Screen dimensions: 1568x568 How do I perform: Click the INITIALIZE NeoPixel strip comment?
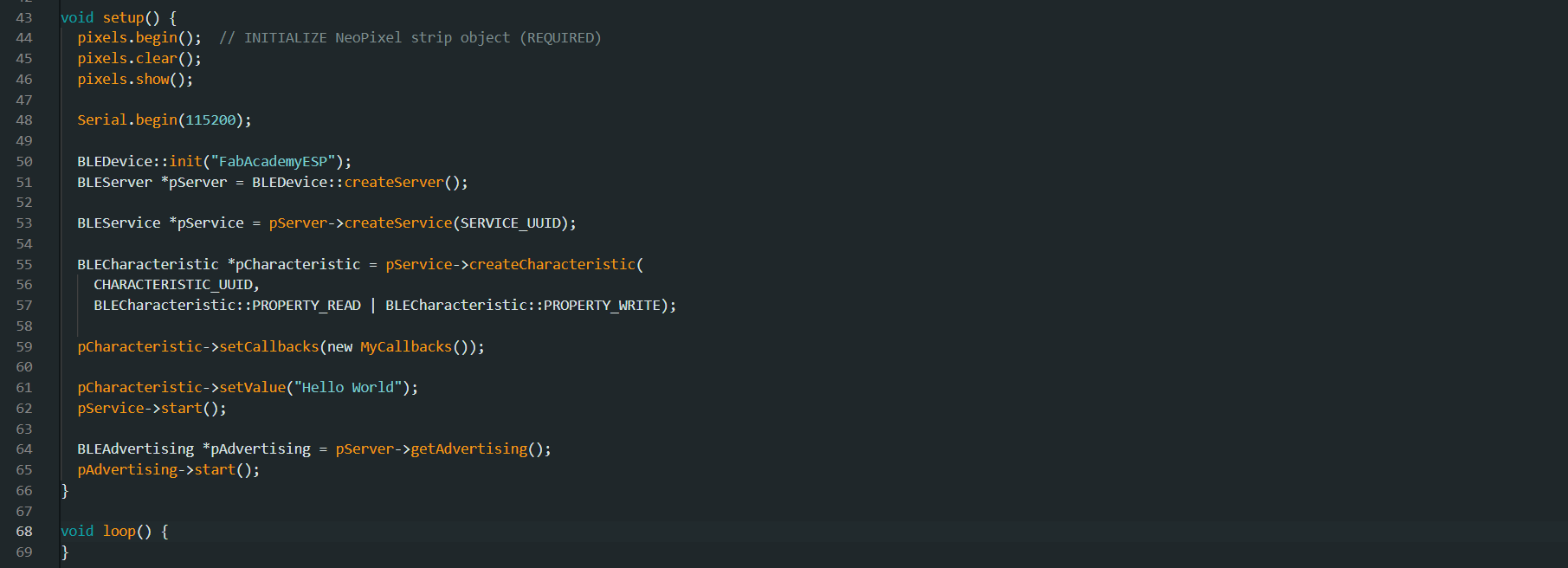tap(410, 38)
